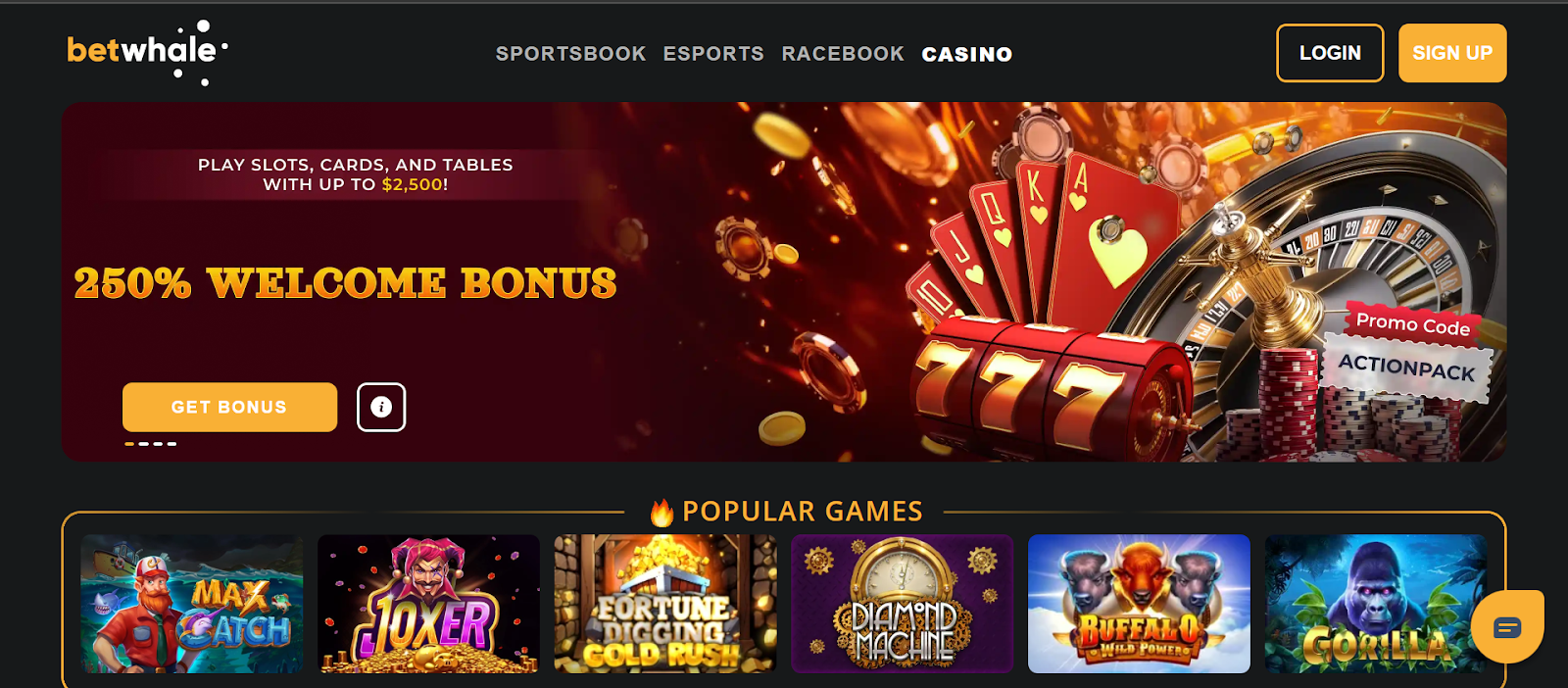The height and width of the screenshot is (688, 1568).
Task: Select the Casino tab
Action: tap(967, 54)
